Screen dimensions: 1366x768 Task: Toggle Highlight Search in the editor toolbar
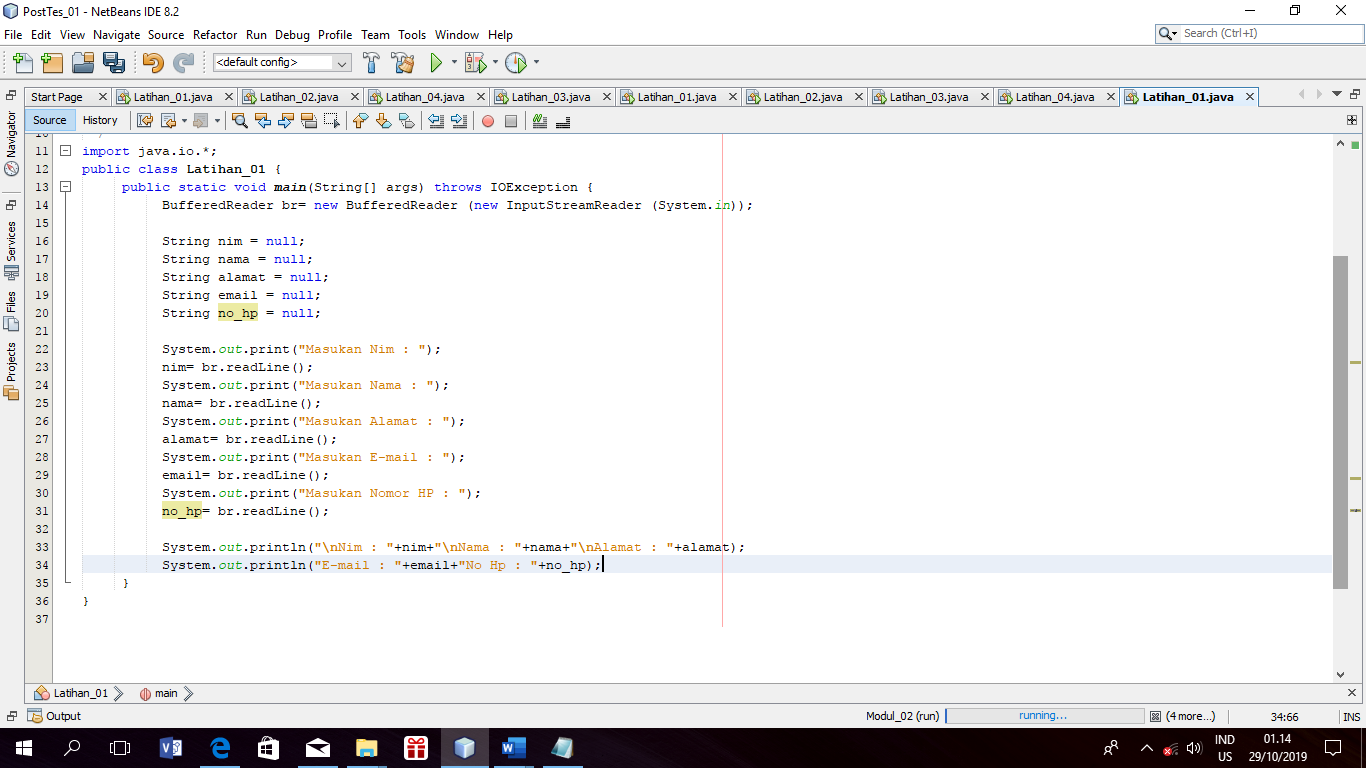pos(309,121)
